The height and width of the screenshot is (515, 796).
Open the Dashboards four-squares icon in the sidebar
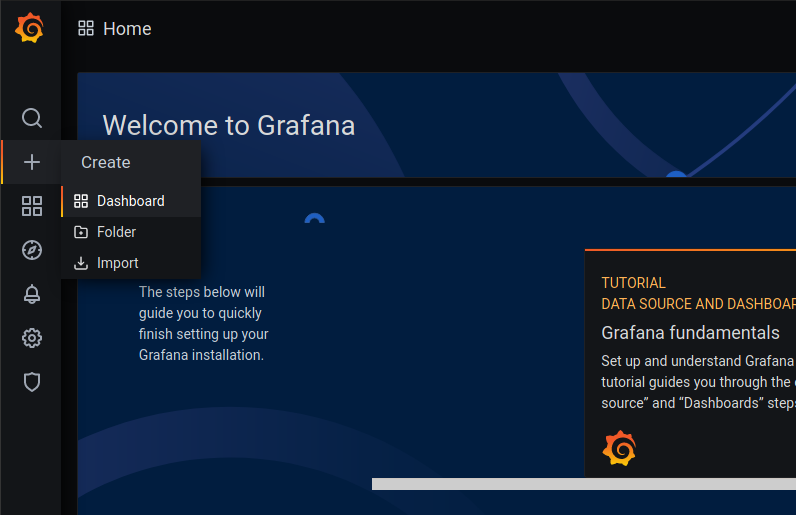point(31,206)
